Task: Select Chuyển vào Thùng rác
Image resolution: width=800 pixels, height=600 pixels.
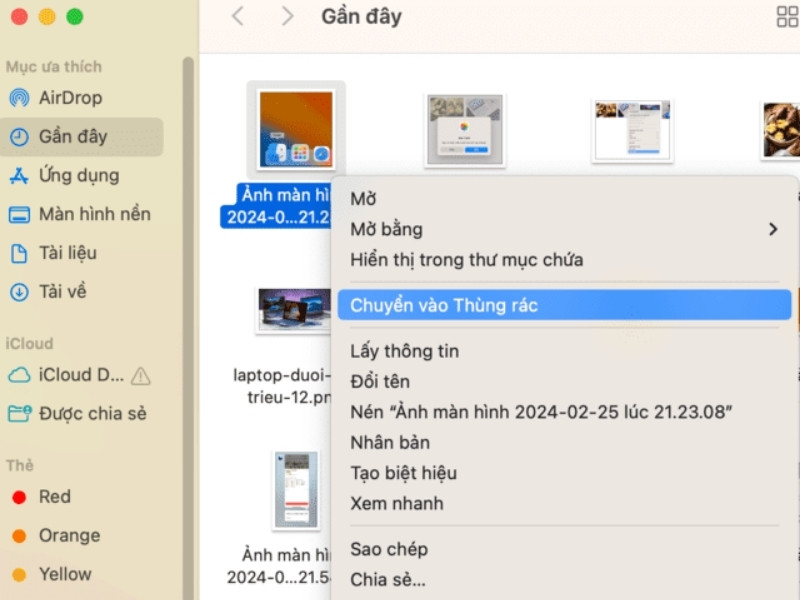Action: (x=564, y=305)
